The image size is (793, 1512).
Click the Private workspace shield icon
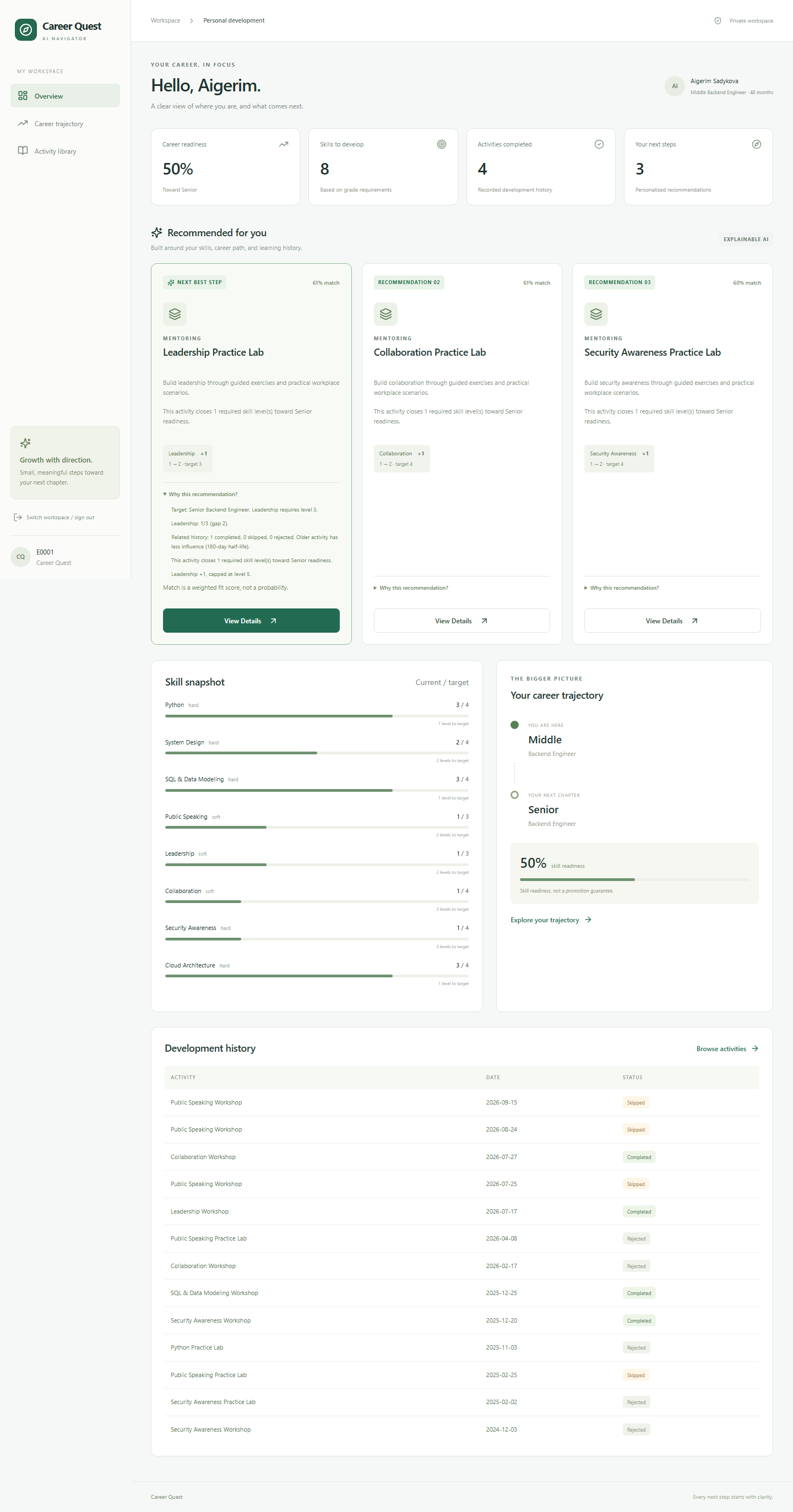(718, 20)
